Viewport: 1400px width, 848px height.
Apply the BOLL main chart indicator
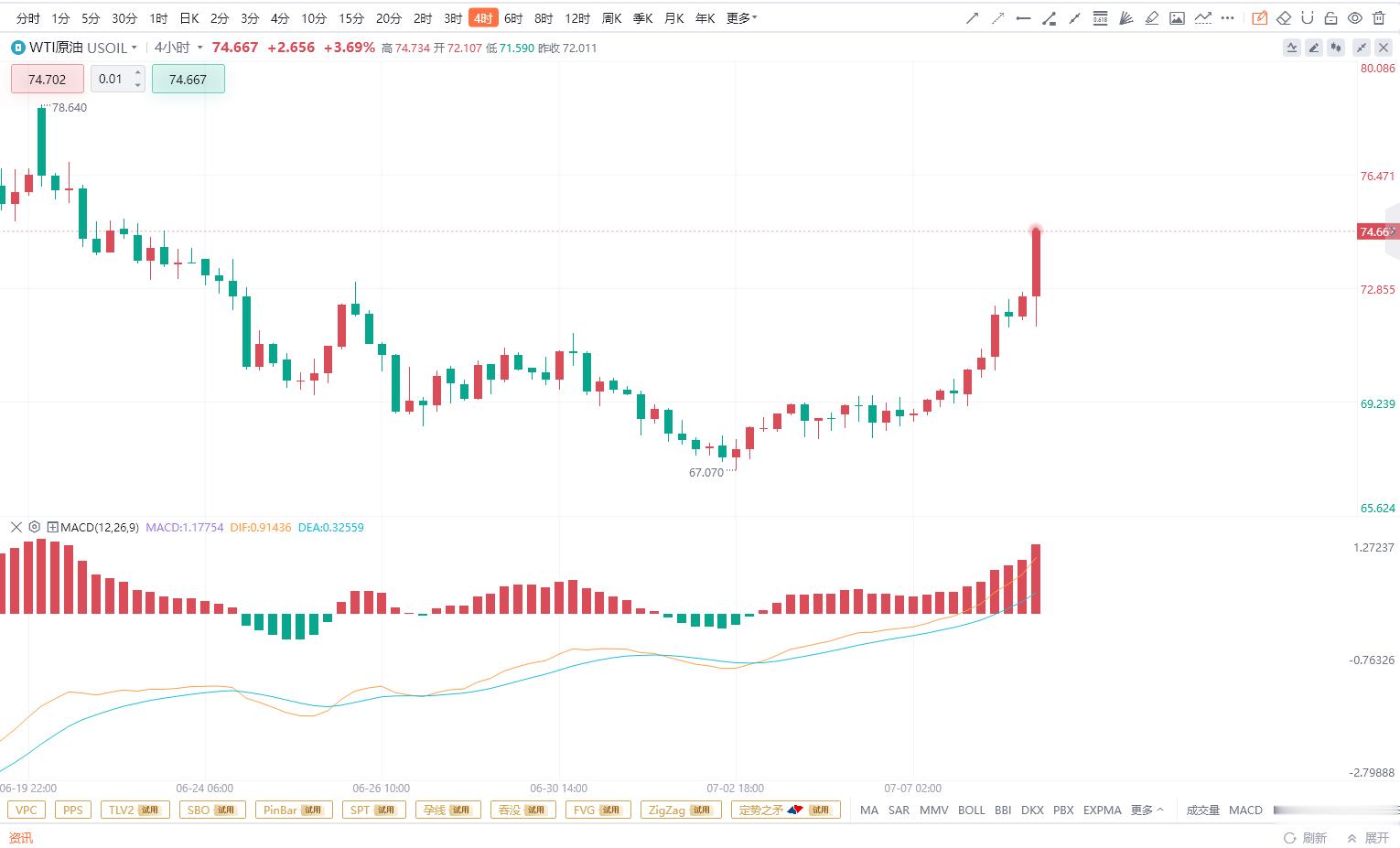971,810
